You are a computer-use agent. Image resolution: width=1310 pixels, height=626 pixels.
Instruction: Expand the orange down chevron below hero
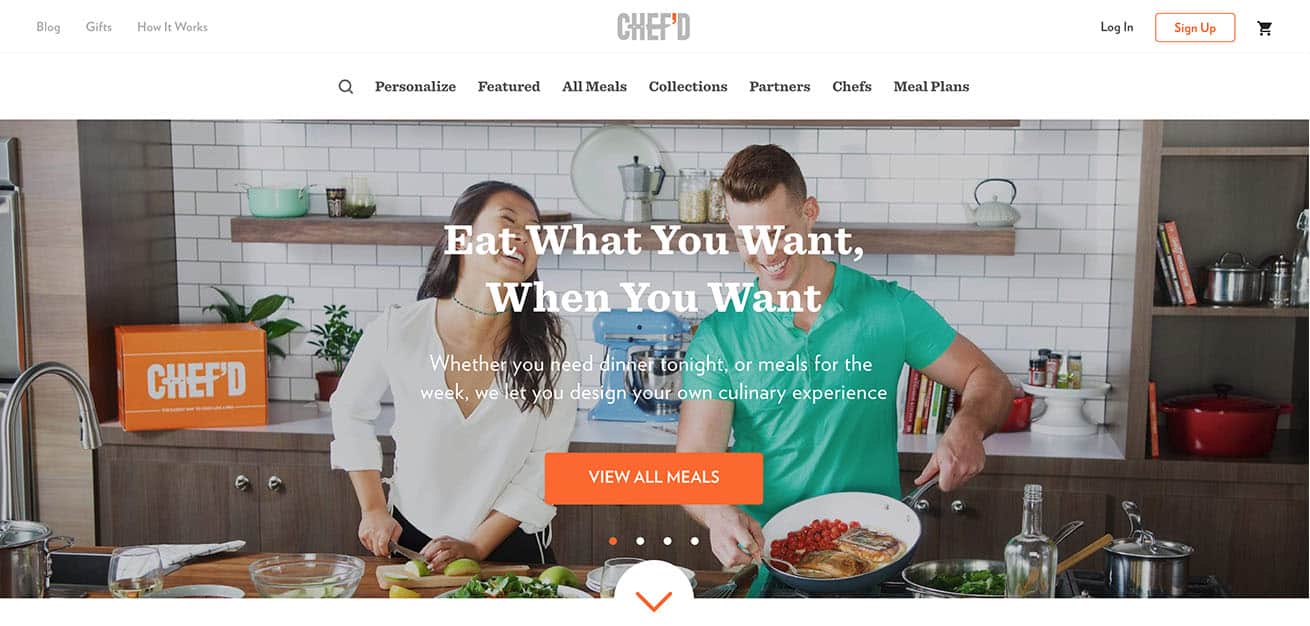point(654,601)
